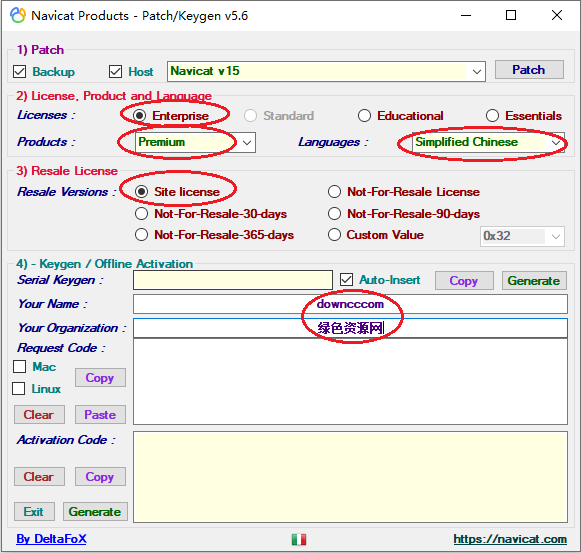Tick the Linux checkbox
581x553 pixels.
tap(19, 389)
